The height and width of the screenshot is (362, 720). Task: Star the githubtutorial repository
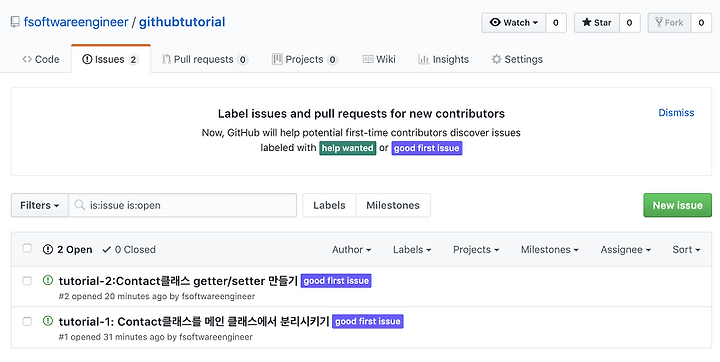pyautogui.click(x=597, y=23)
